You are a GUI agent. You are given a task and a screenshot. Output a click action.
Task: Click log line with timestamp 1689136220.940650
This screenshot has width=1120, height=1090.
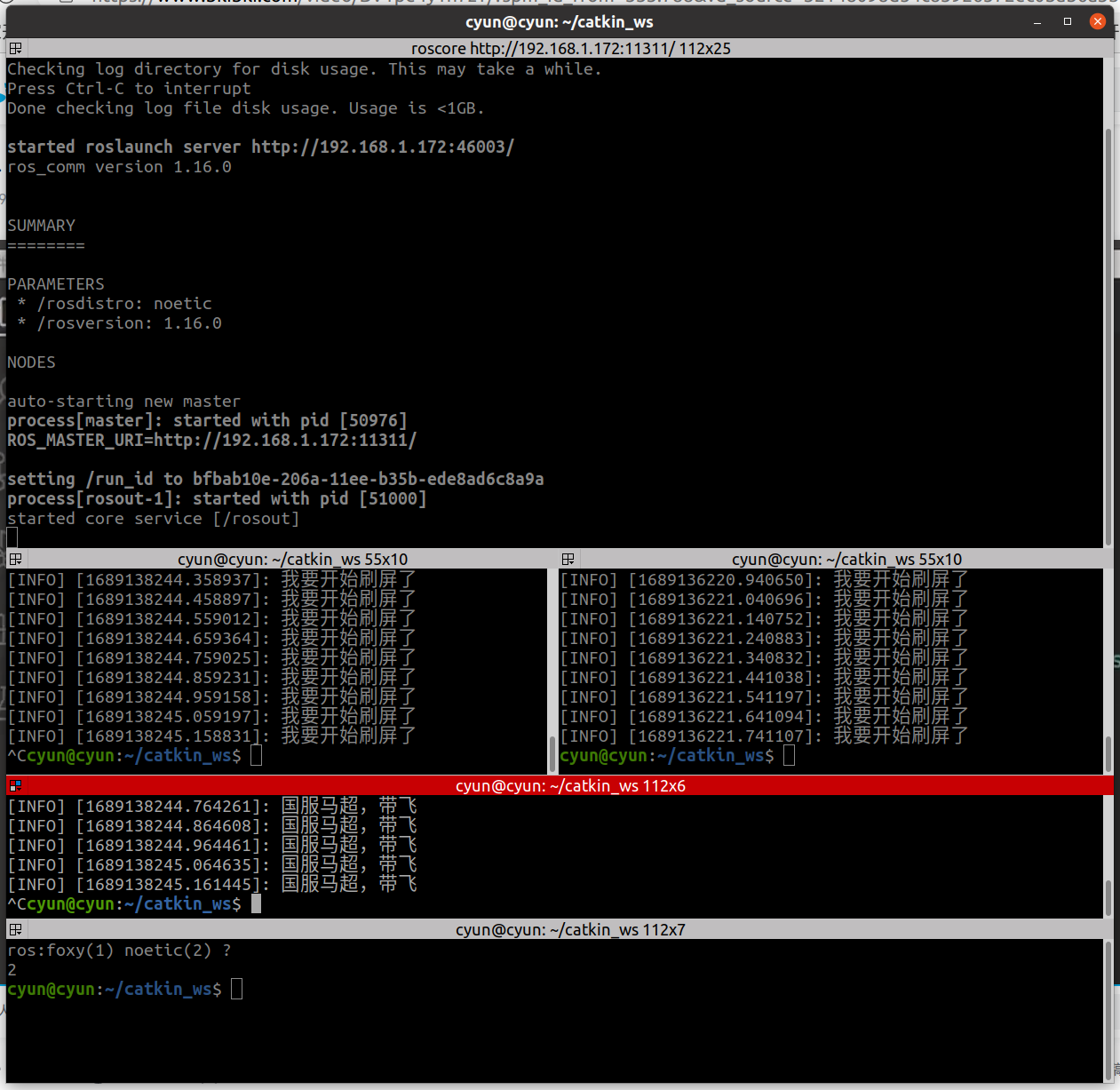pos(764,579)
